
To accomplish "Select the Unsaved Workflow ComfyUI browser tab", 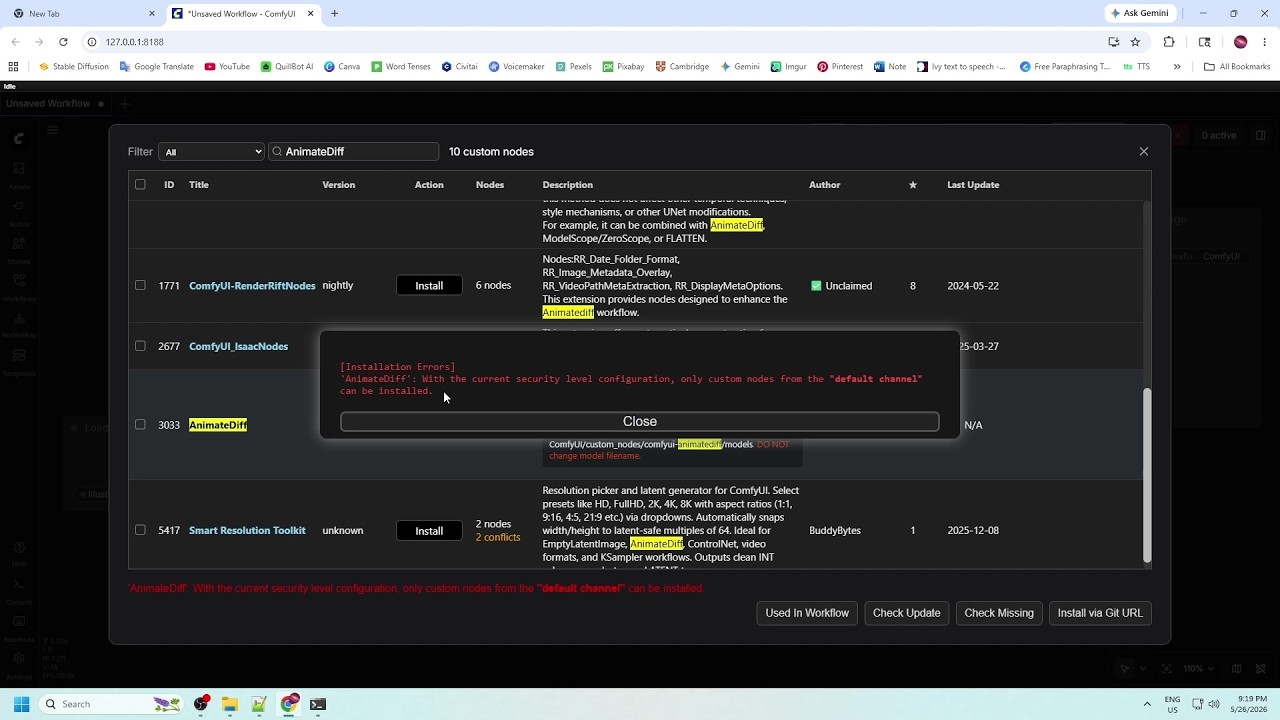I will coord(243,14).
